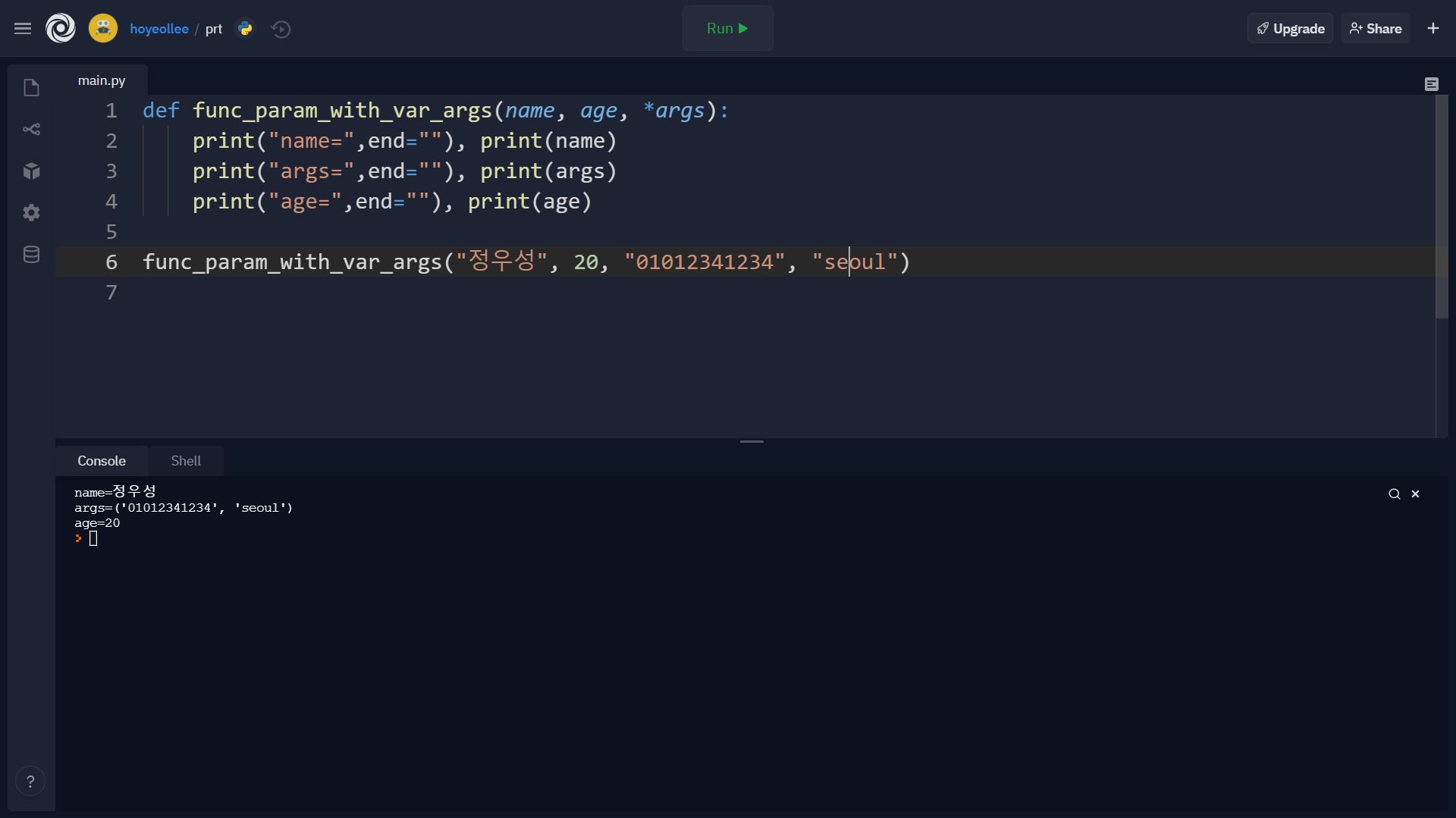Open the Database panel
The height and width of the screenshot is (818, 1456).
tap(31, 254)
